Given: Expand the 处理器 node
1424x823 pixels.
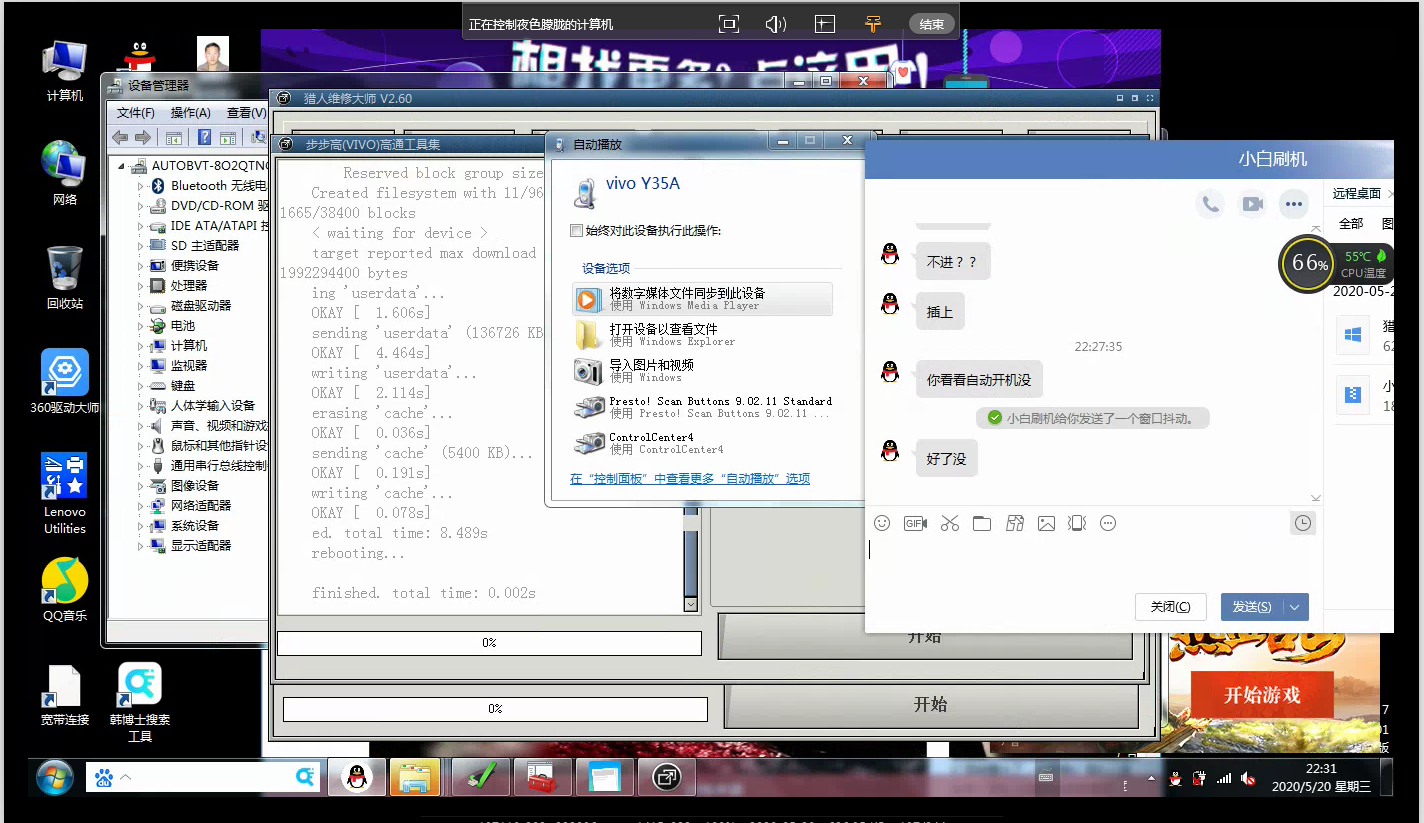Looking at the screenshot, I should click(141, 286).
